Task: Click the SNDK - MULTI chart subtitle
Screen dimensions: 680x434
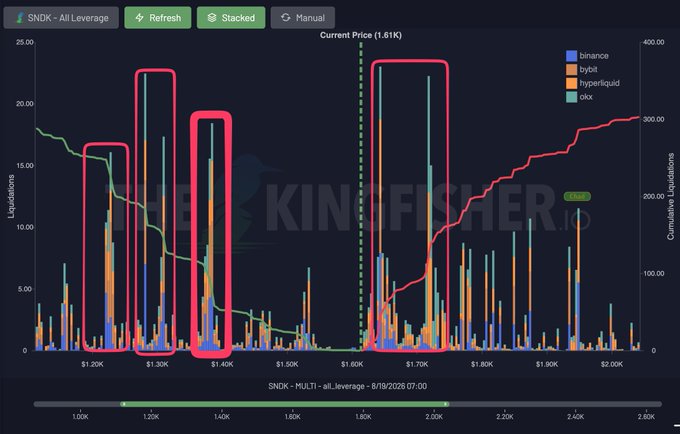Action: pos(347,386)
